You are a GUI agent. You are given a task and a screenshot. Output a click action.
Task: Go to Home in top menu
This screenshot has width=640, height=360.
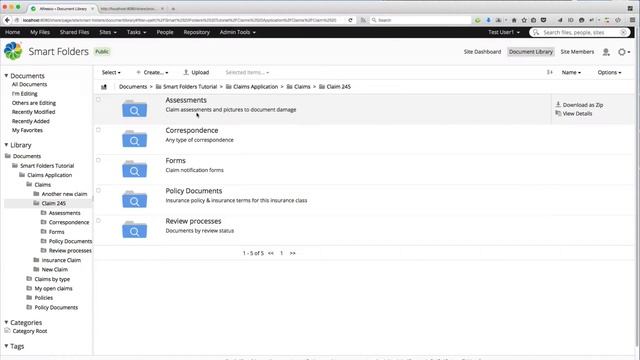coord(12,32)
